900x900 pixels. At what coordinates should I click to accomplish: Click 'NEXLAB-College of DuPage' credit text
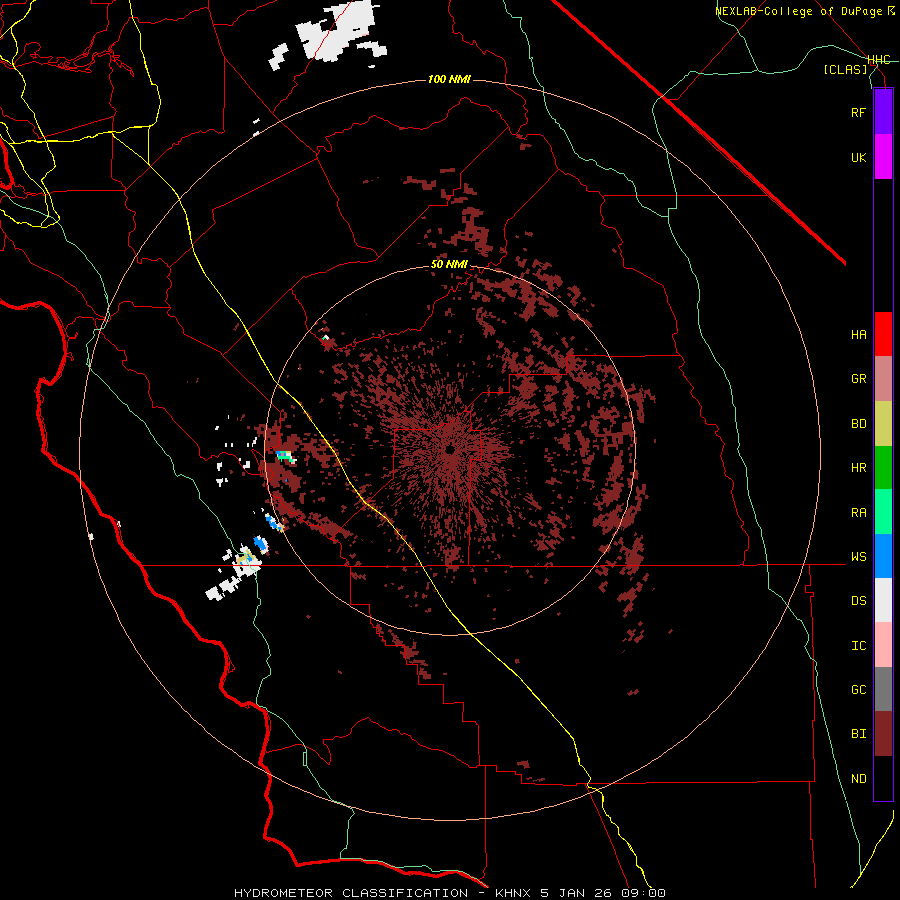coord(798,11)
